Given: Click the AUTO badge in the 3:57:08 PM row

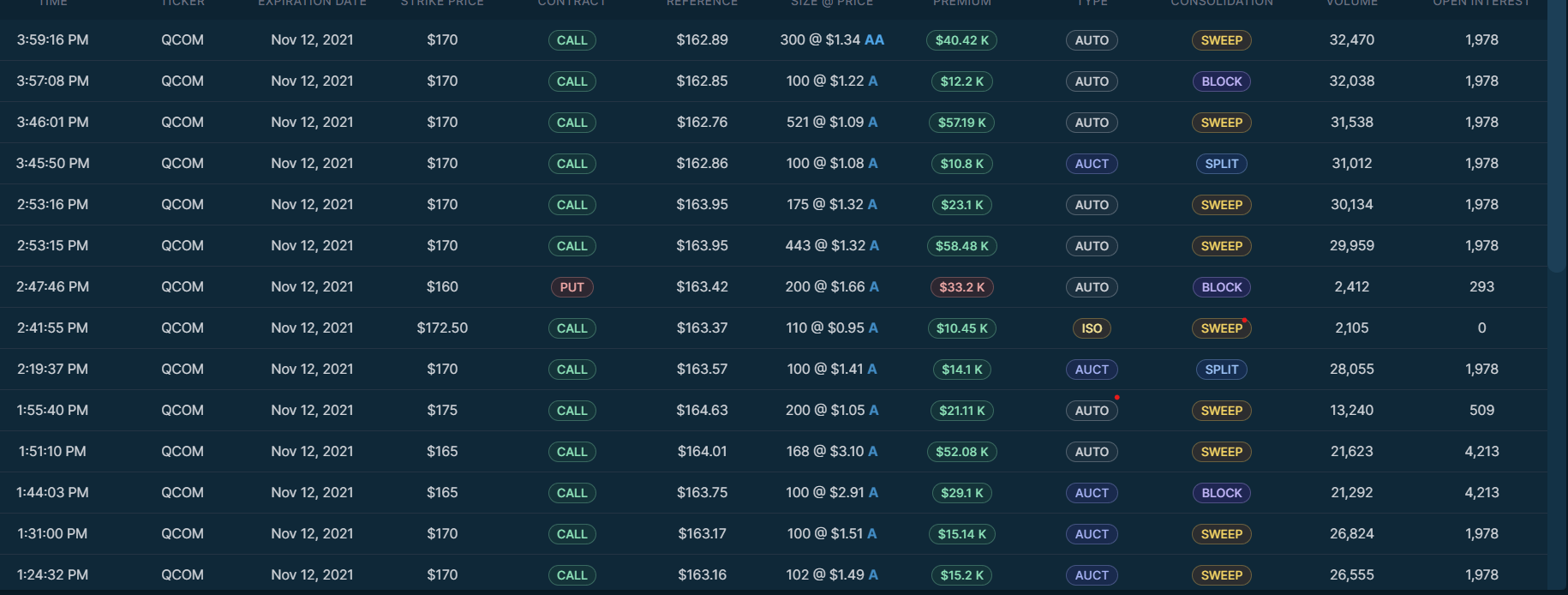Looking at the screenshot, I should click(1092, 81).
